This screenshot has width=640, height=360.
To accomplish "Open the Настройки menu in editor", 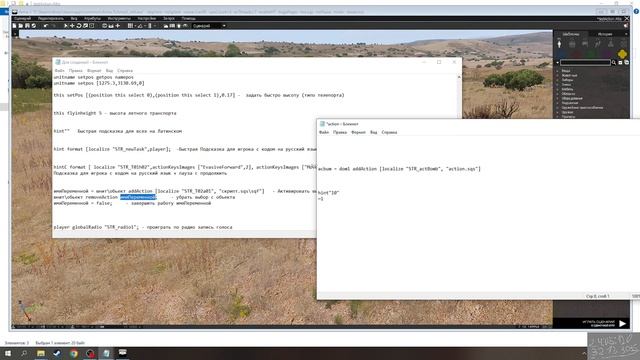I will pyautogui.click(x=147, y=18).
